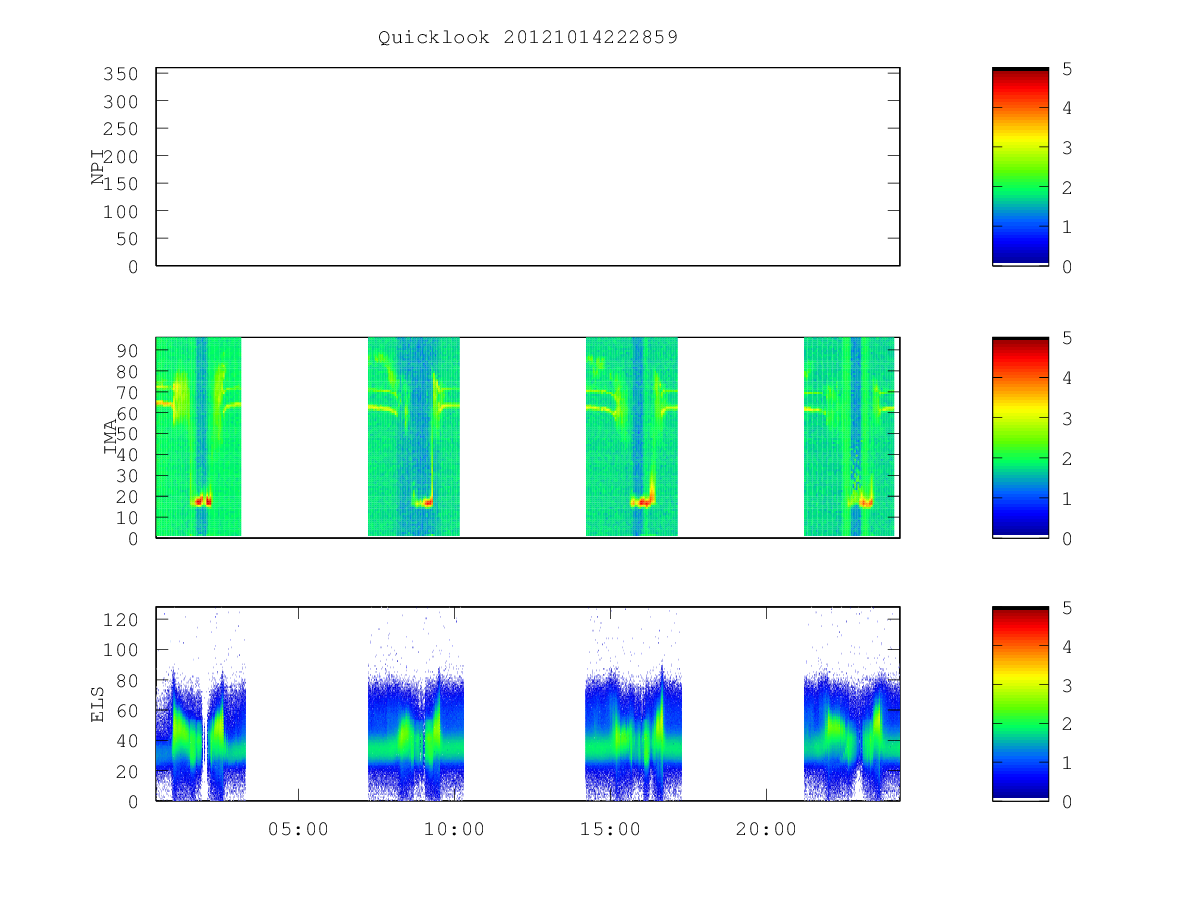Click the first ELS spectrogram segment
The height and width of the screenshot is (900, 1200).
201,704
